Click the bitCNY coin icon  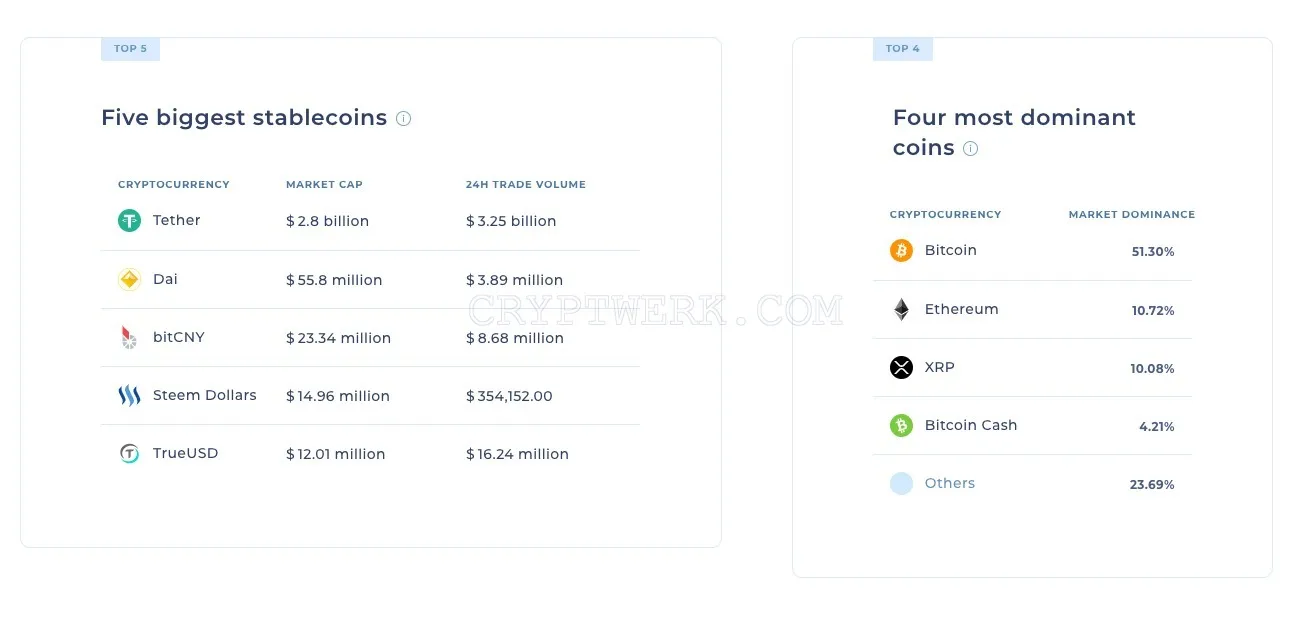point(129,338)
